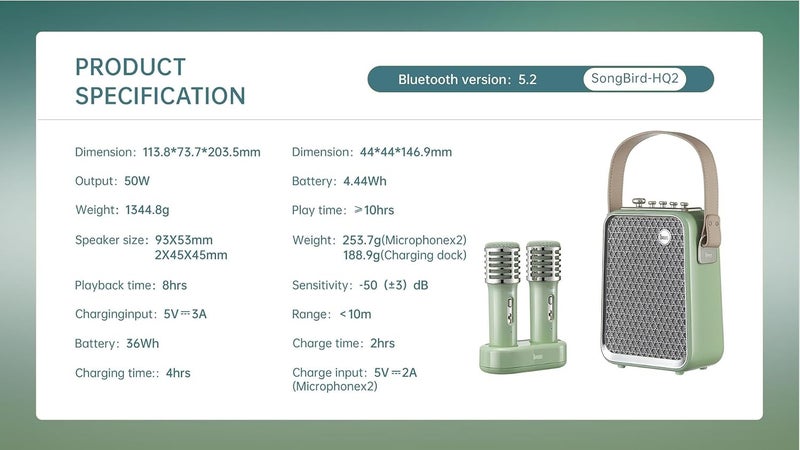Click the Range <10m specification

coord(332,314)
